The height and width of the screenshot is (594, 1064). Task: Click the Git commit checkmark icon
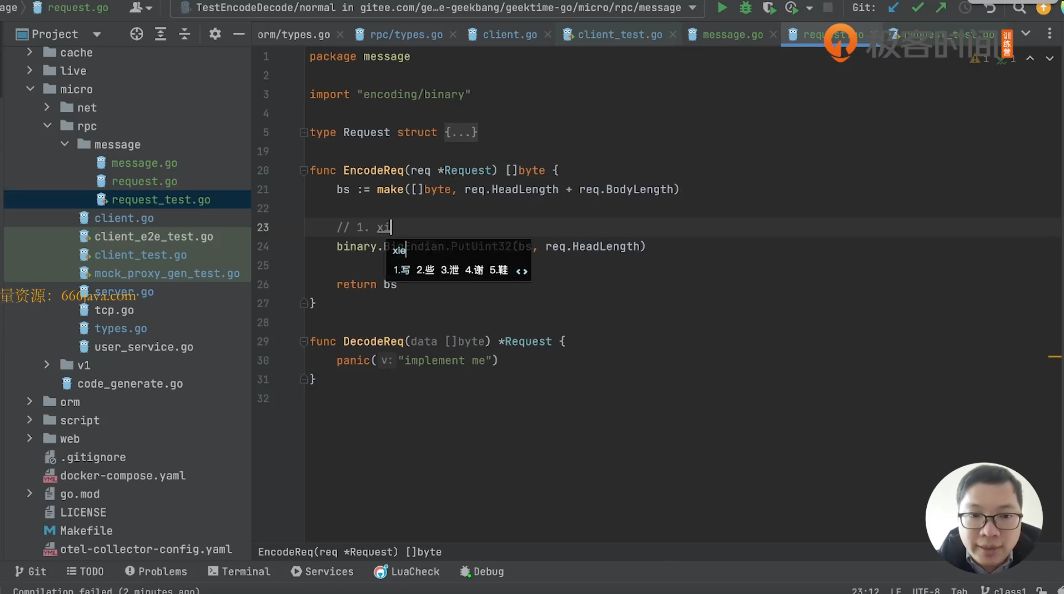coord(917,8)
